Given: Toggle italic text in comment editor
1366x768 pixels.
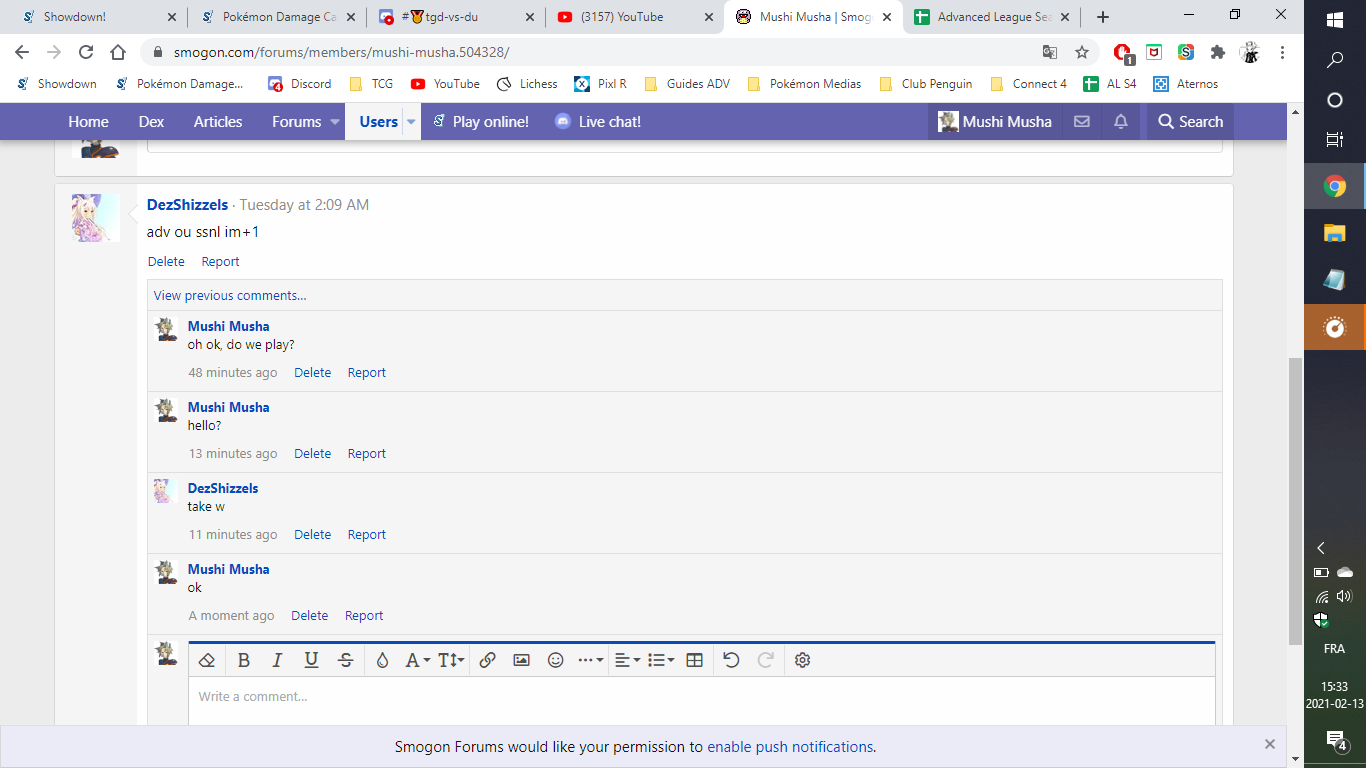Looking at the screenshot, I should [278, 660].
